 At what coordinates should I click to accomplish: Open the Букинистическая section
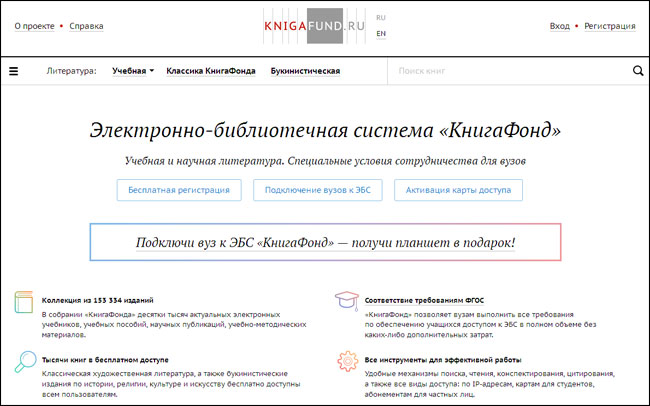[x=305, y=71]
